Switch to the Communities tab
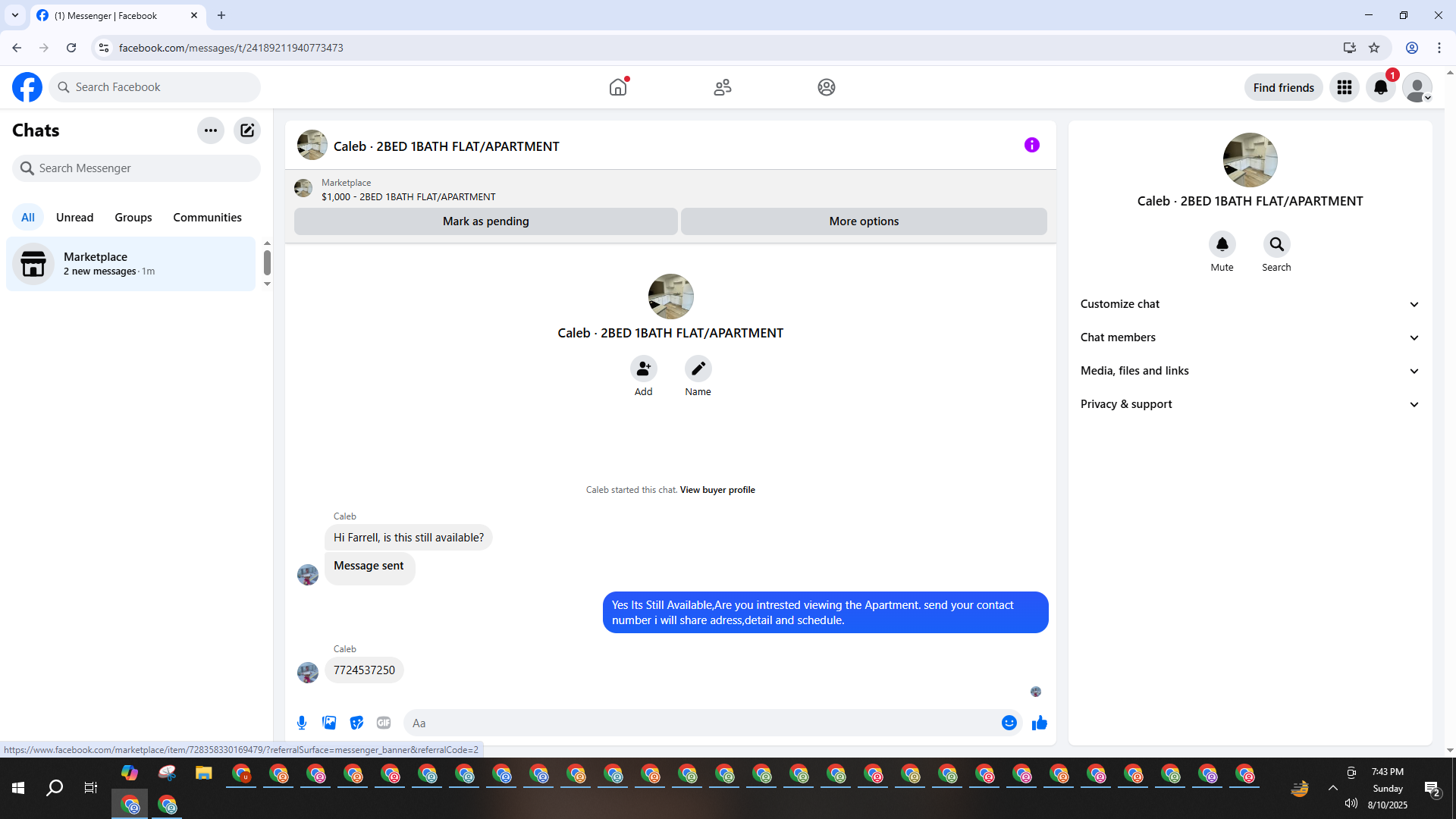The height and width of the screenshot is (819, 1456). tap(207, 218)
